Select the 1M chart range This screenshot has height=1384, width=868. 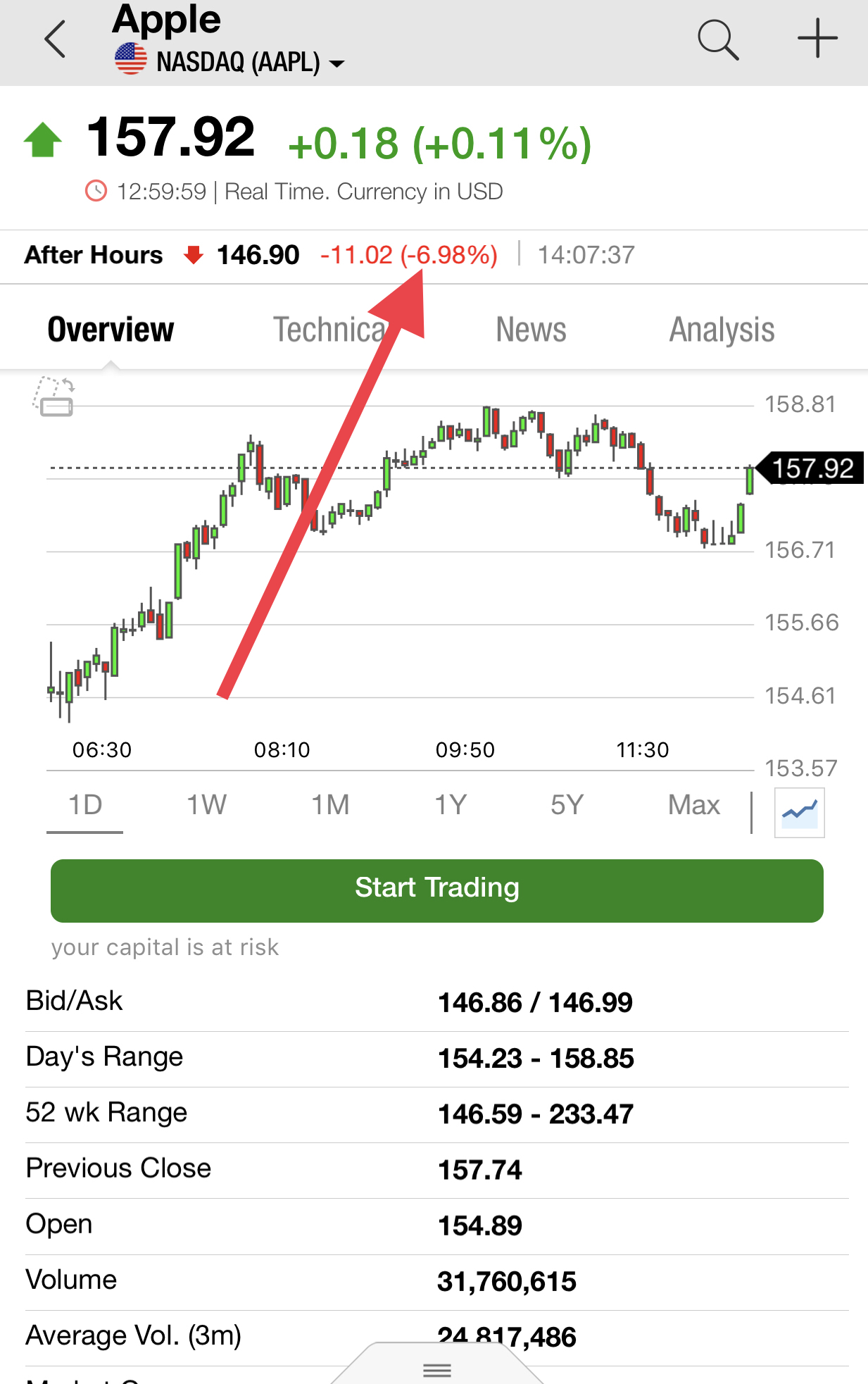pyautogui.click(x=330, y=805)
